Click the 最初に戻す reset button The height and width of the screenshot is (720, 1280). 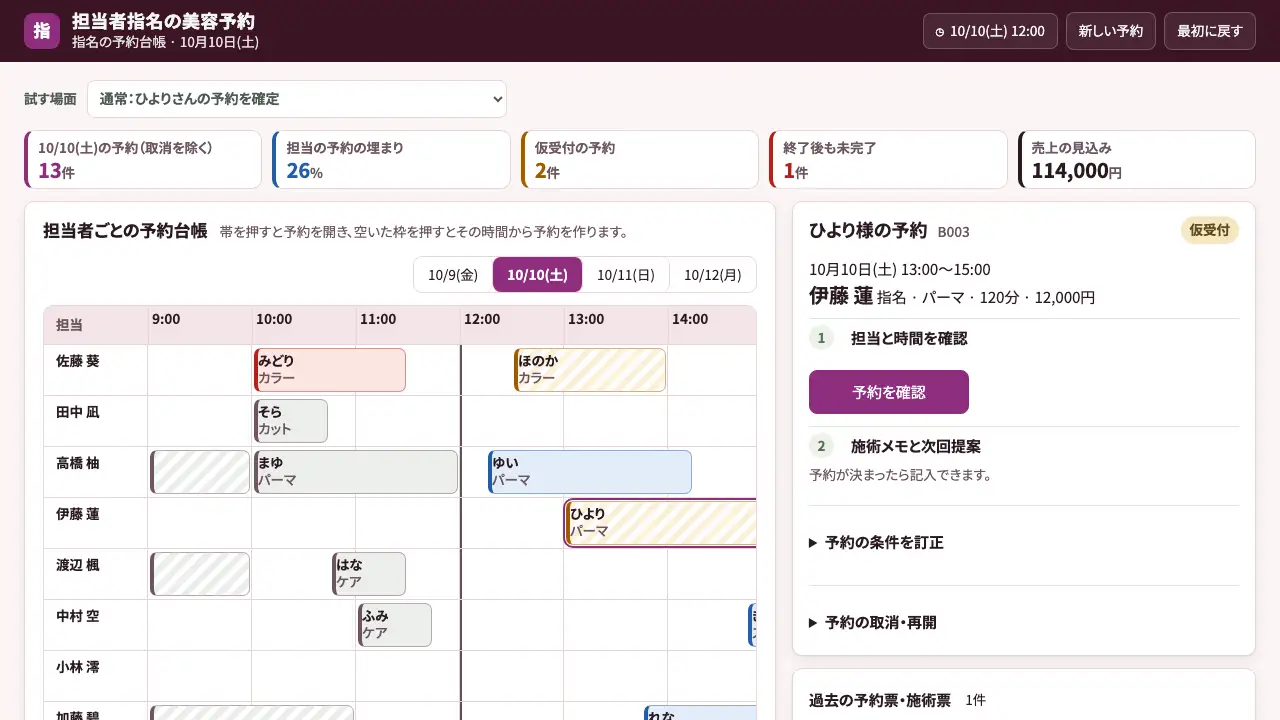pos(1210,31)
